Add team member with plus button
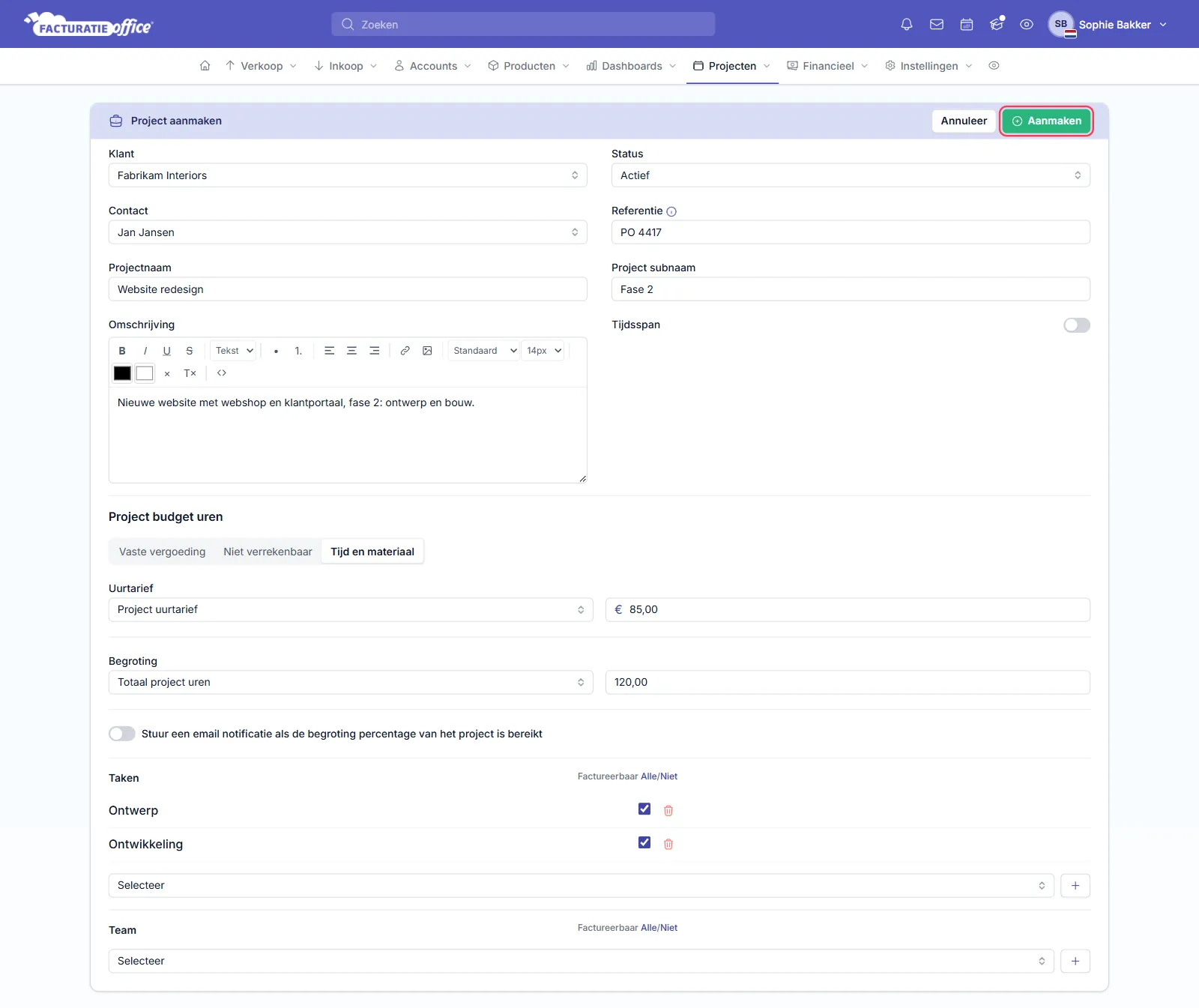 point(1075,962)
